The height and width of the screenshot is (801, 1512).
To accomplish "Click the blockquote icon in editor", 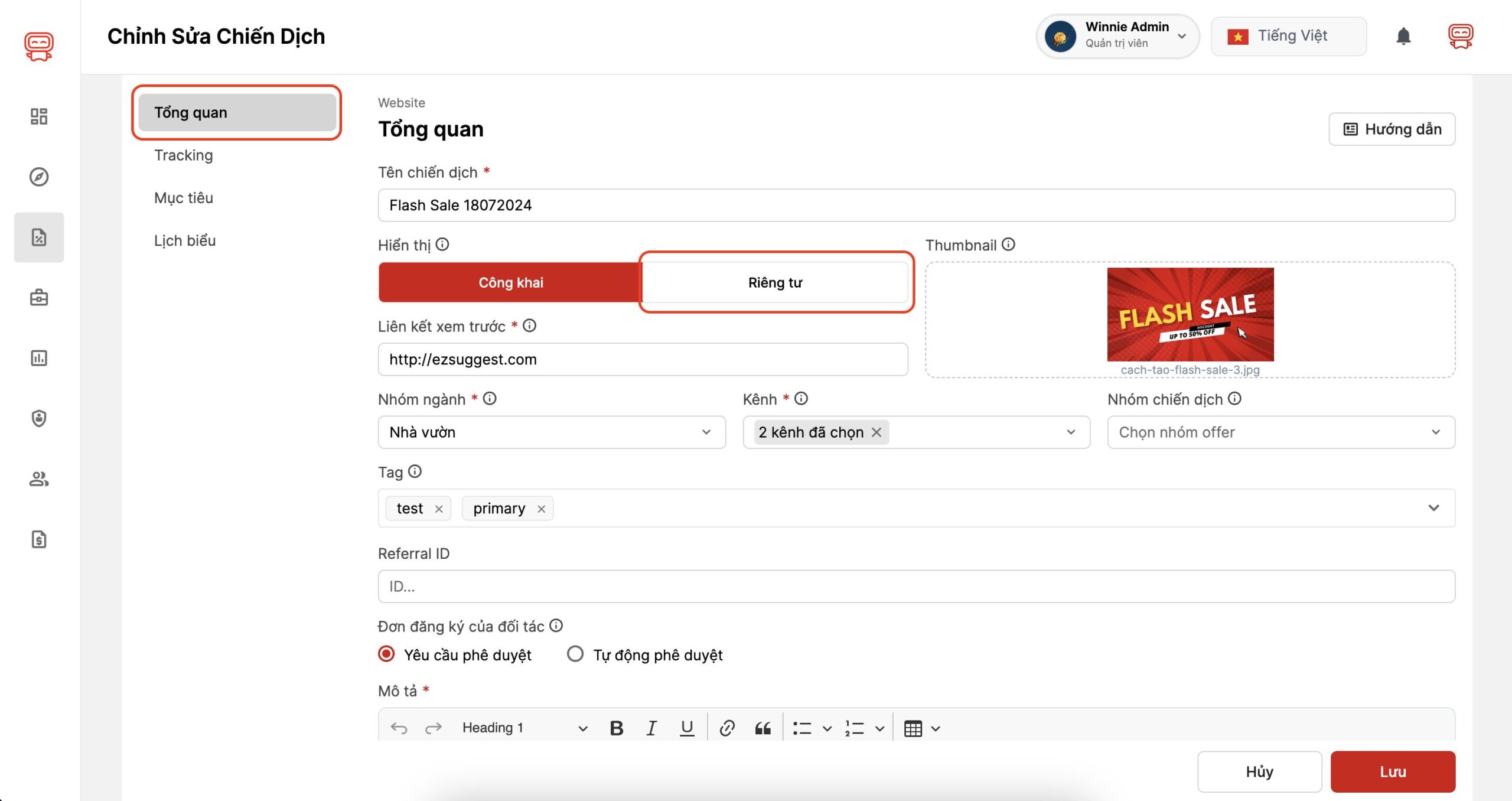I will [762, 728].
